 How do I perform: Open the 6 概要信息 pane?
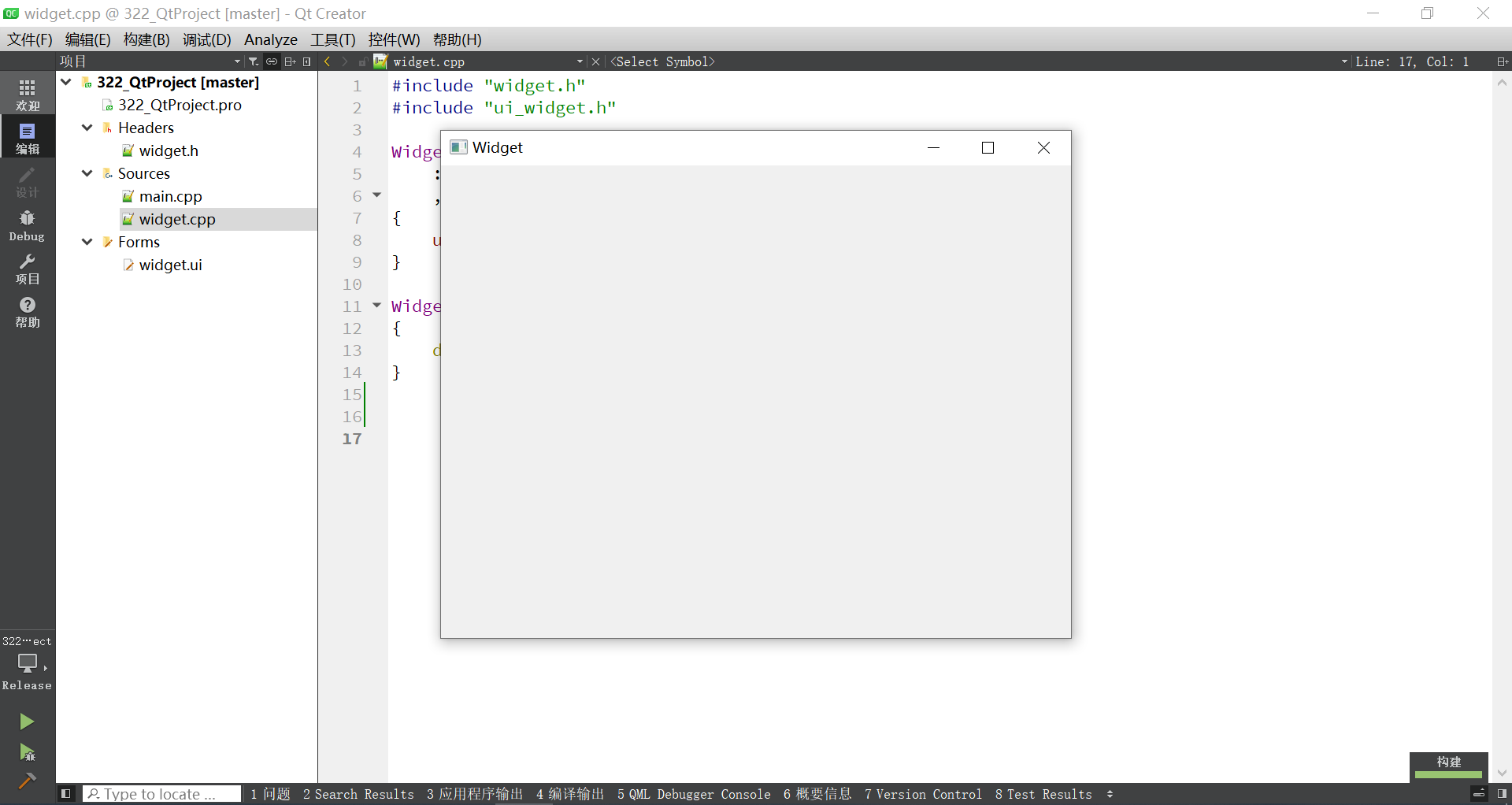coord(817,794)
